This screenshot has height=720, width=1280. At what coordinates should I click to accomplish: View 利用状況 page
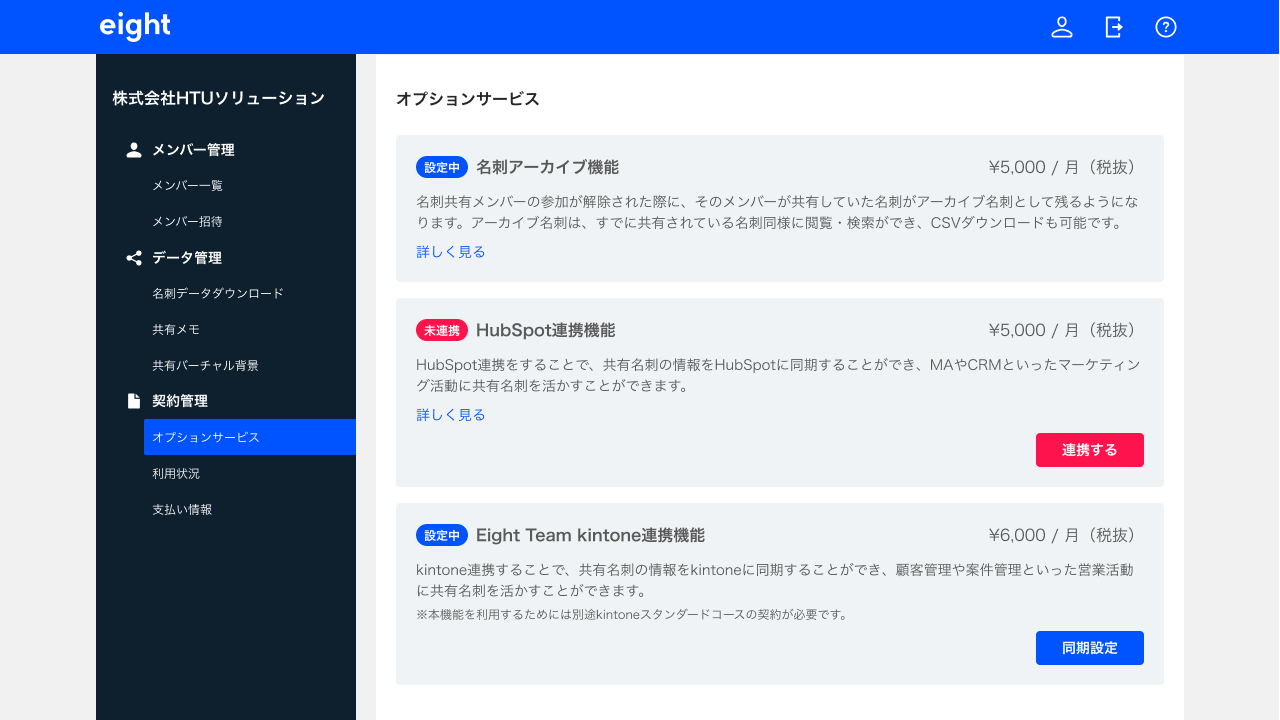[x=176, y=474]
